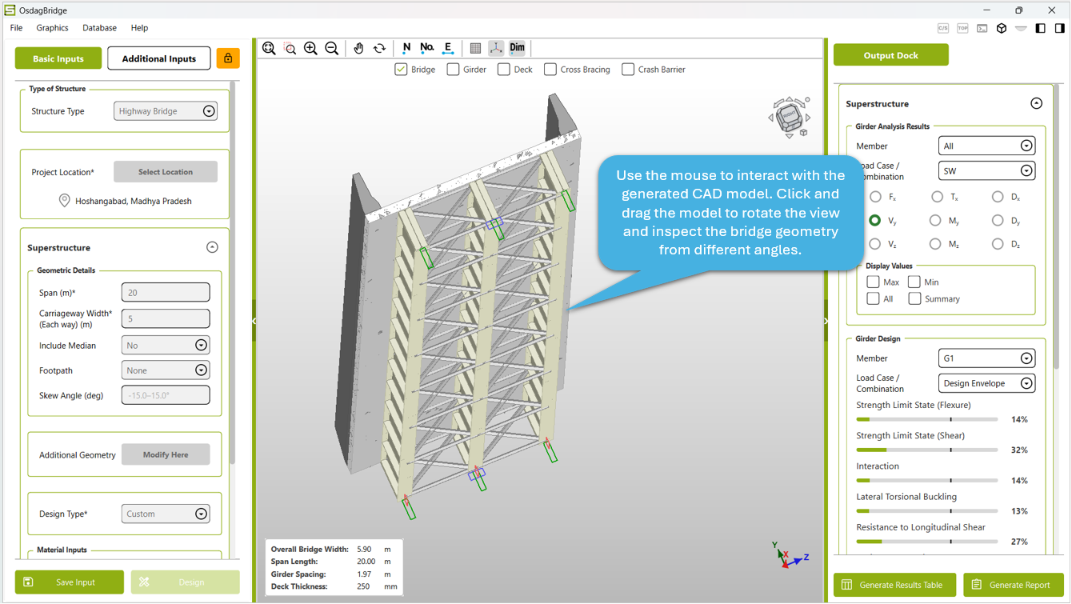Check the Min display values checkbox
The width and height of the screenshot is (1071, 604).
[914, 282]
